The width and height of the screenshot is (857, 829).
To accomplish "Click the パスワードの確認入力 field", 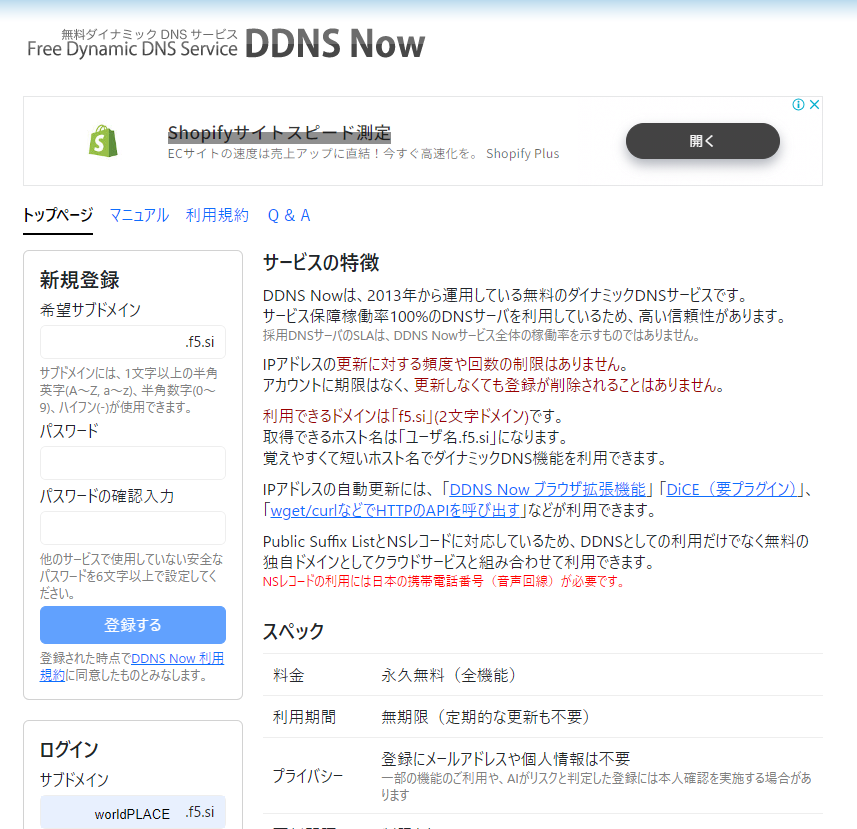I will [x=133, y=528].
